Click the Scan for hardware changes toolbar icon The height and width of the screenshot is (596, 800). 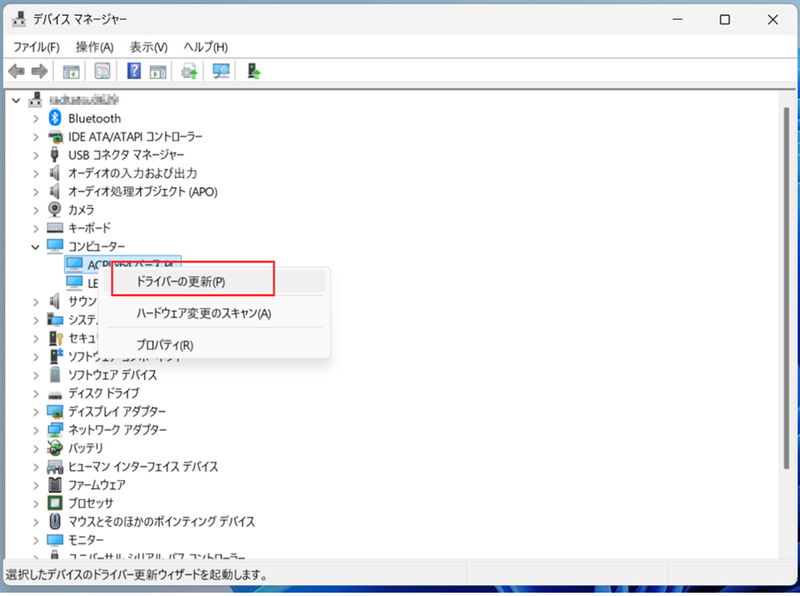point(220,70)
